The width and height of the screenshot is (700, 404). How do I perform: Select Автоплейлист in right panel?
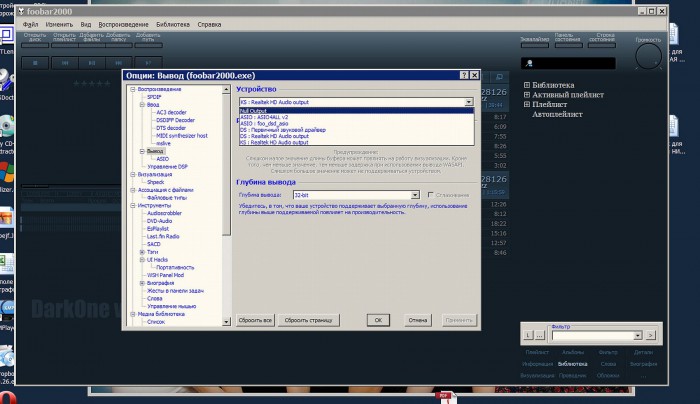(x=557, y=114)
